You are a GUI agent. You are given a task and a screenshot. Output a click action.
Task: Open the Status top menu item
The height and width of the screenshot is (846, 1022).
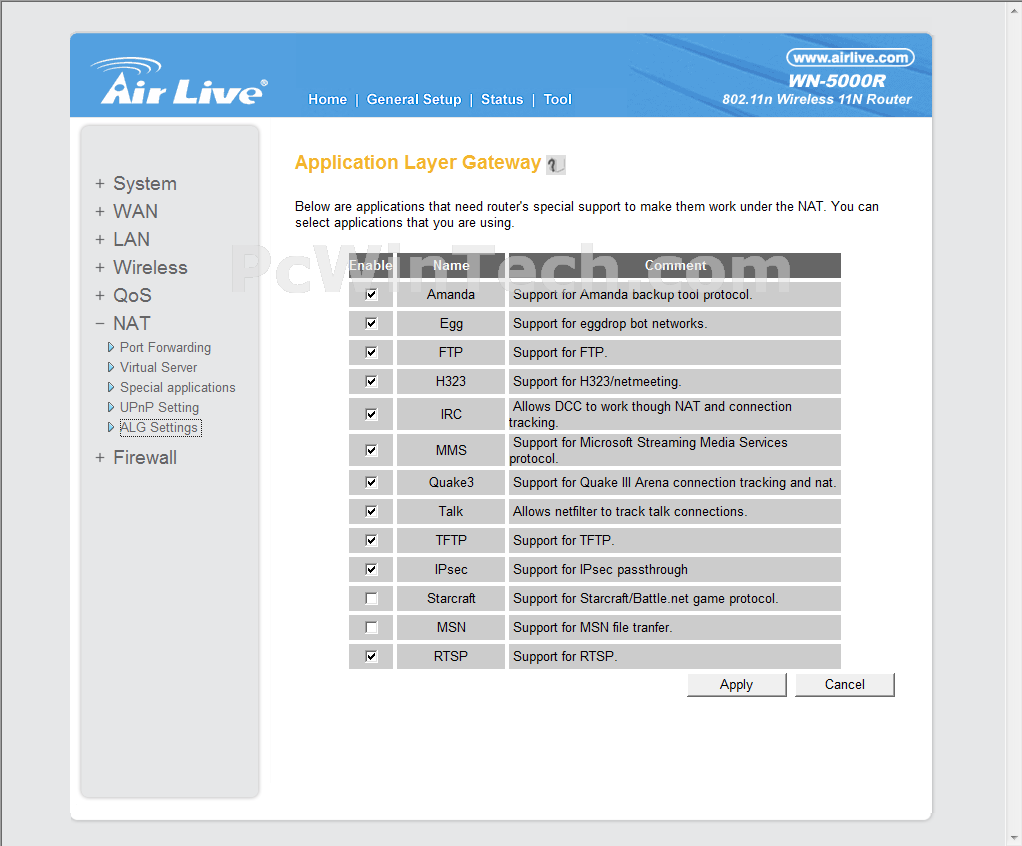(502, 99)
